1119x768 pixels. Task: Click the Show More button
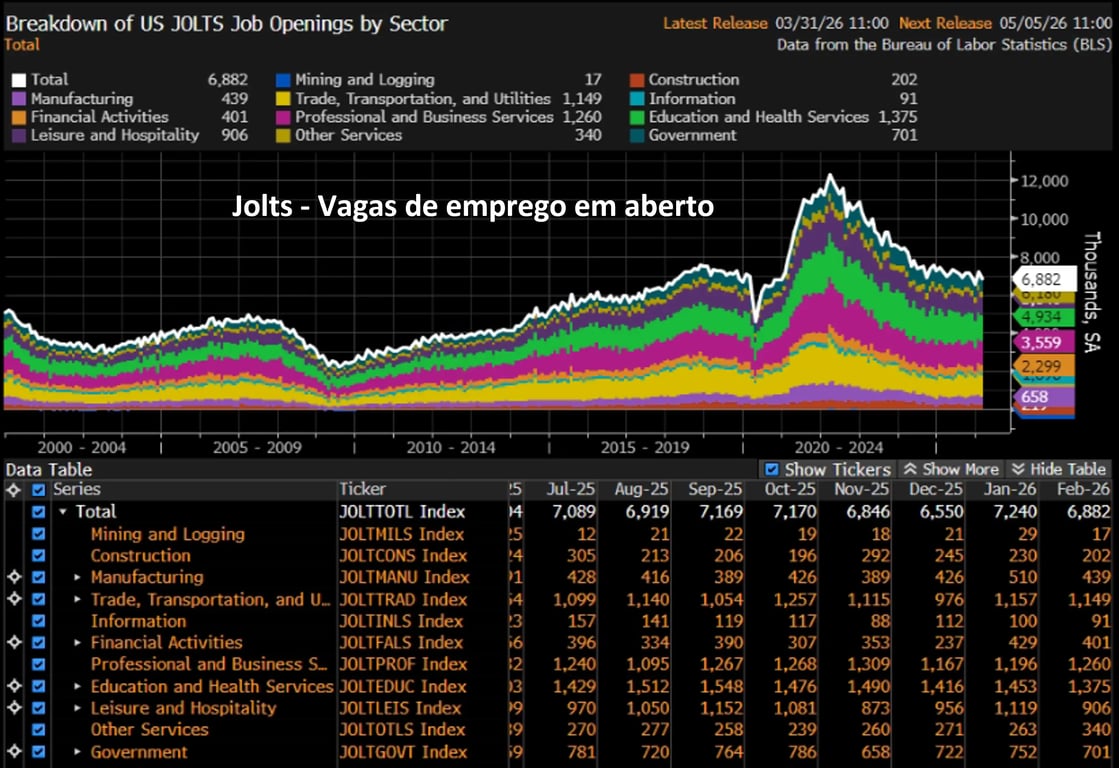[950, 469]
